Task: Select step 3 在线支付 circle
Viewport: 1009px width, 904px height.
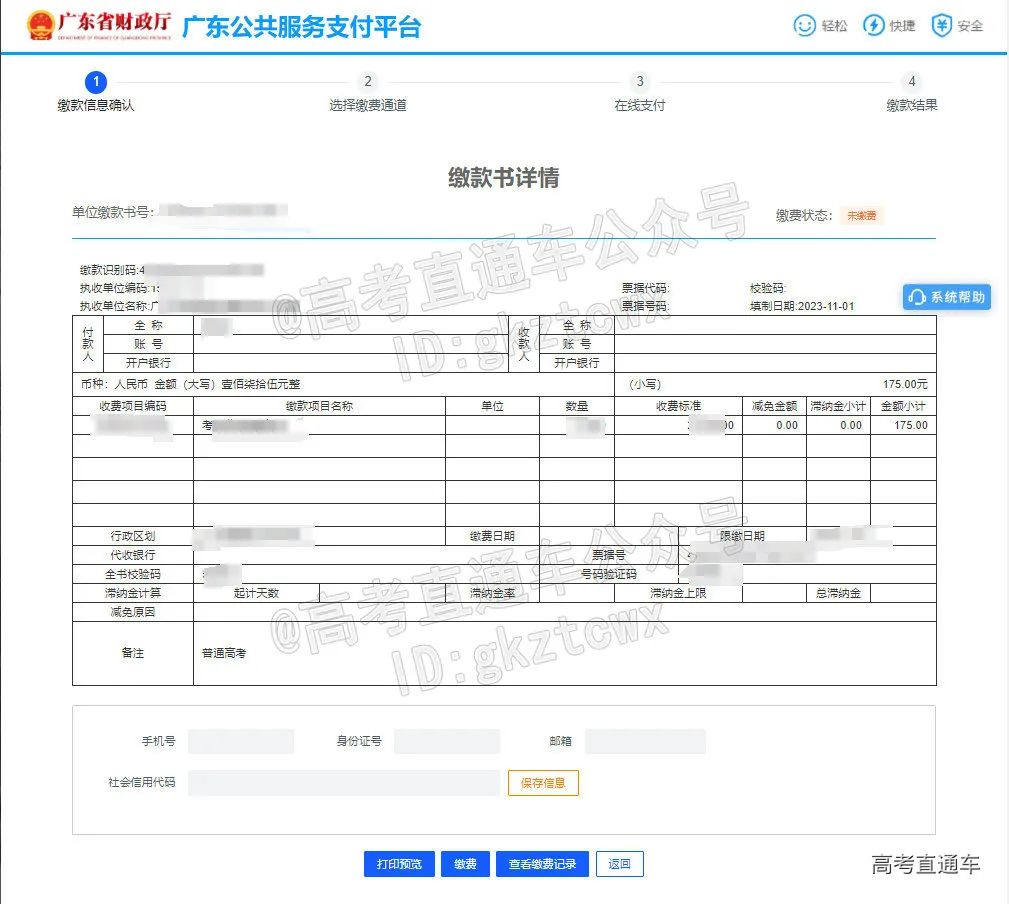Action: coord(640,82)
